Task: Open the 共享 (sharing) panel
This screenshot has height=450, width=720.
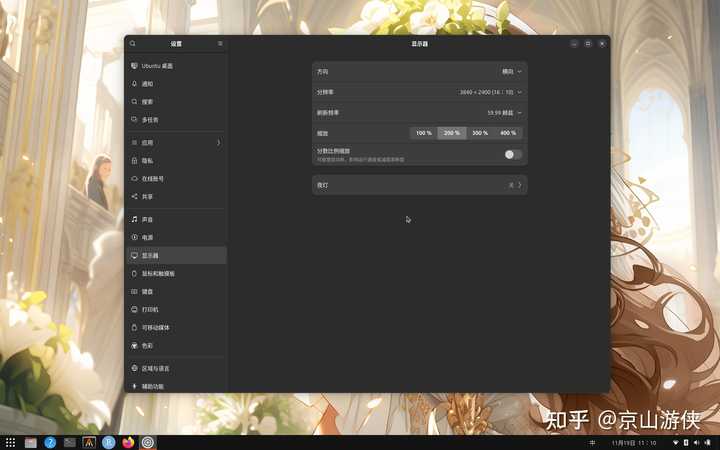Action: [177, 197]
